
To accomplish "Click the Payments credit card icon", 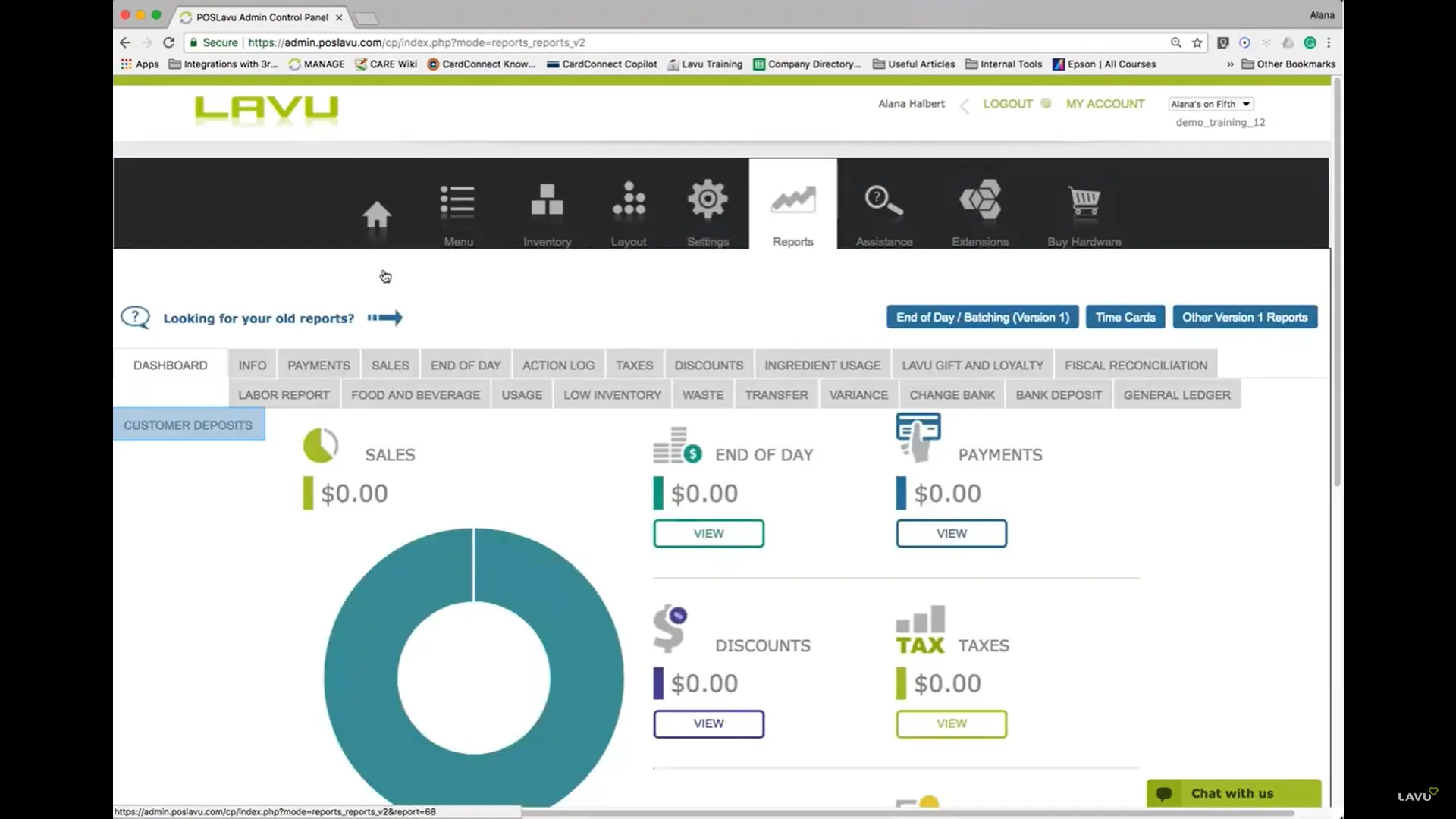I will [918, 438].
